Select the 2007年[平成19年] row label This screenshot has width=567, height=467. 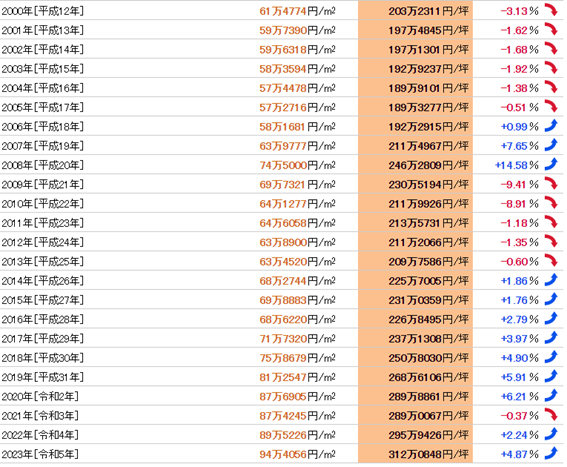(43, 146)
